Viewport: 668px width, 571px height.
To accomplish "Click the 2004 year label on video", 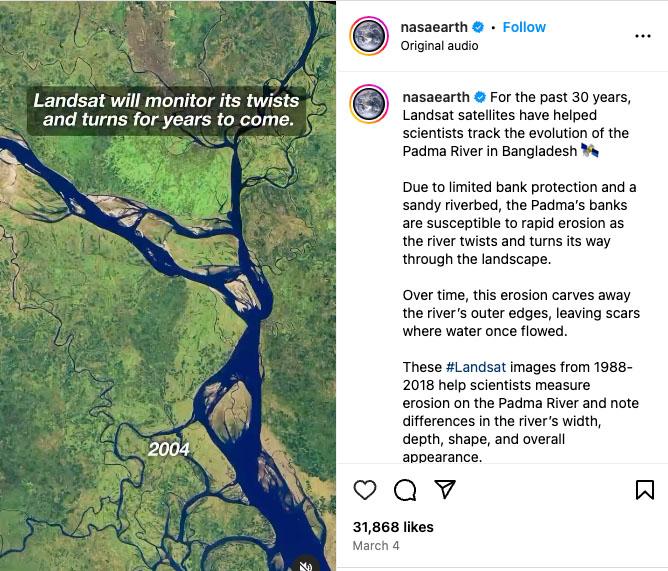I will pos(169,450).
